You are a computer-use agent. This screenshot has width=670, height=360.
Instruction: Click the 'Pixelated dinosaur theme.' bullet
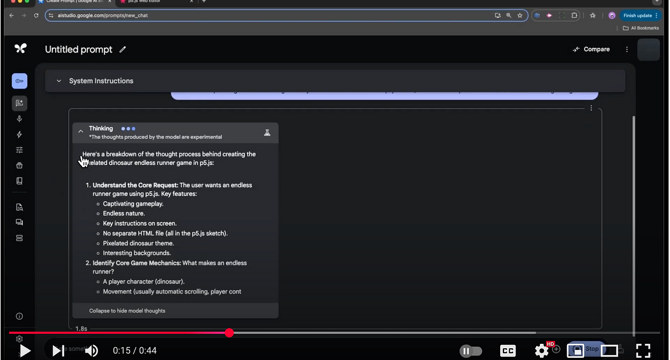[138, 243]
